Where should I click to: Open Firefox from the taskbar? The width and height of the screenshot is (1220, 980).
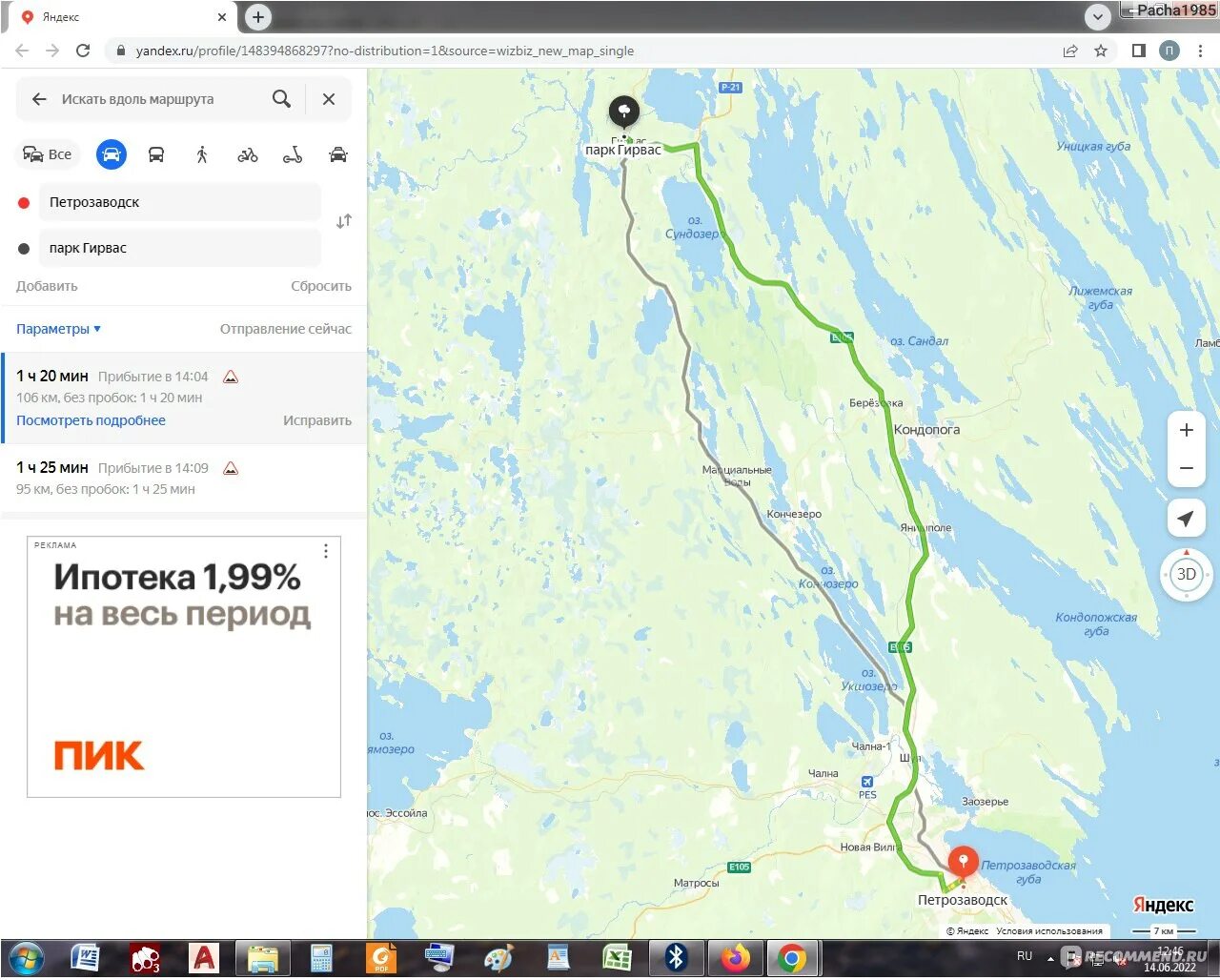(735, 958)
